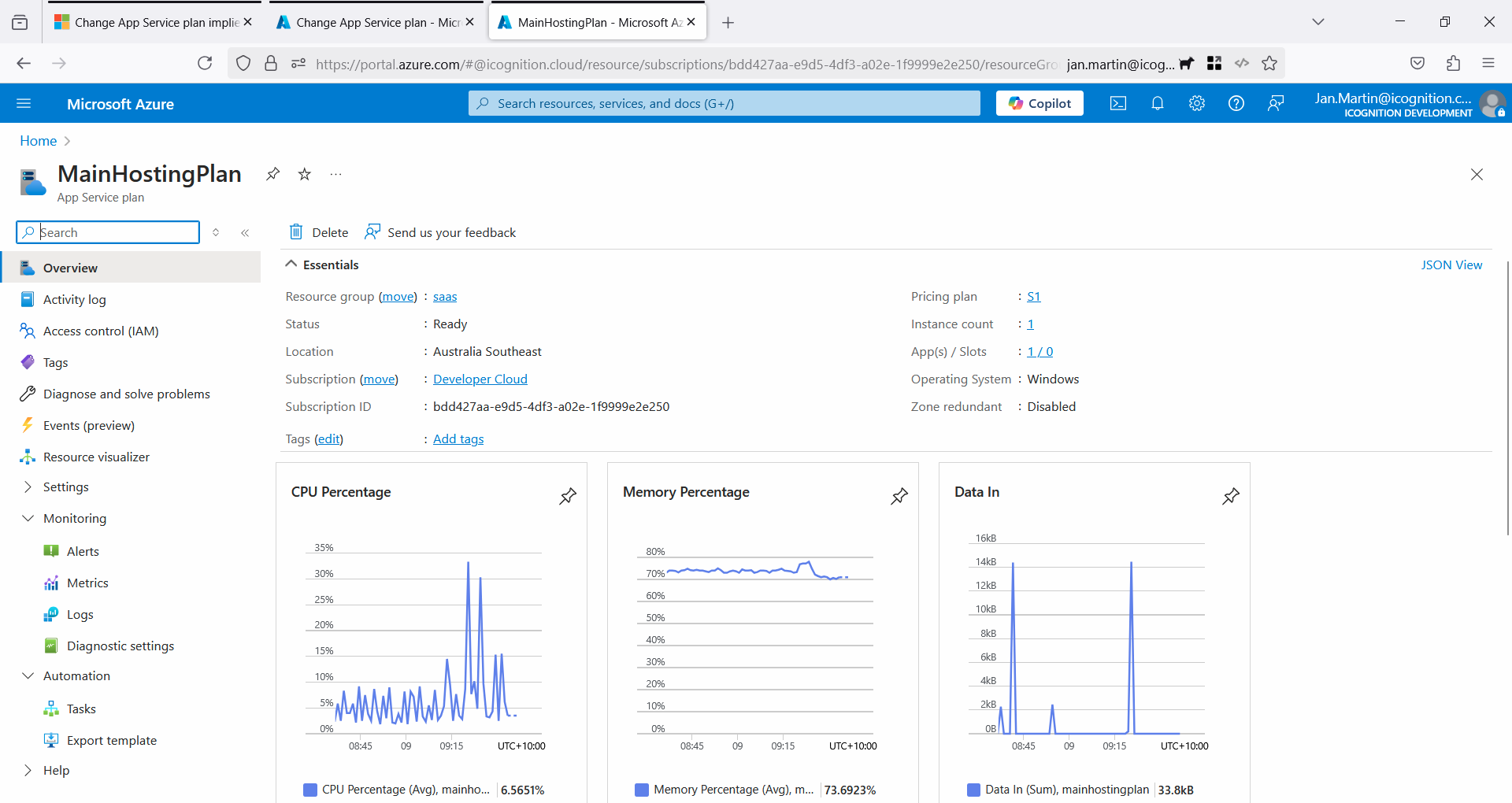
Task: Open Resource visualizer
Action: [96, 457]
